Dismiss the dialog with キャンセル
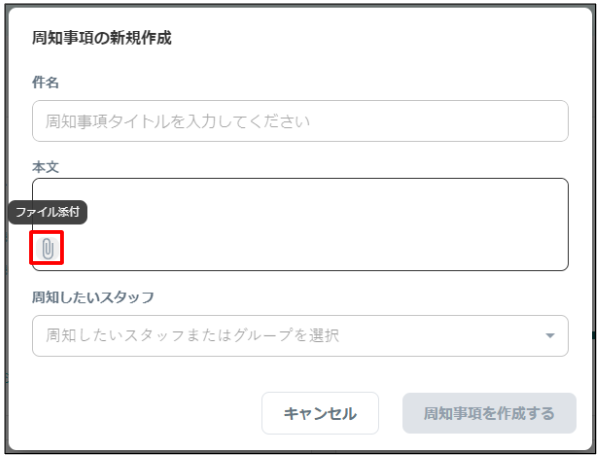Screen dimensions: 602x460 [320, 413]
